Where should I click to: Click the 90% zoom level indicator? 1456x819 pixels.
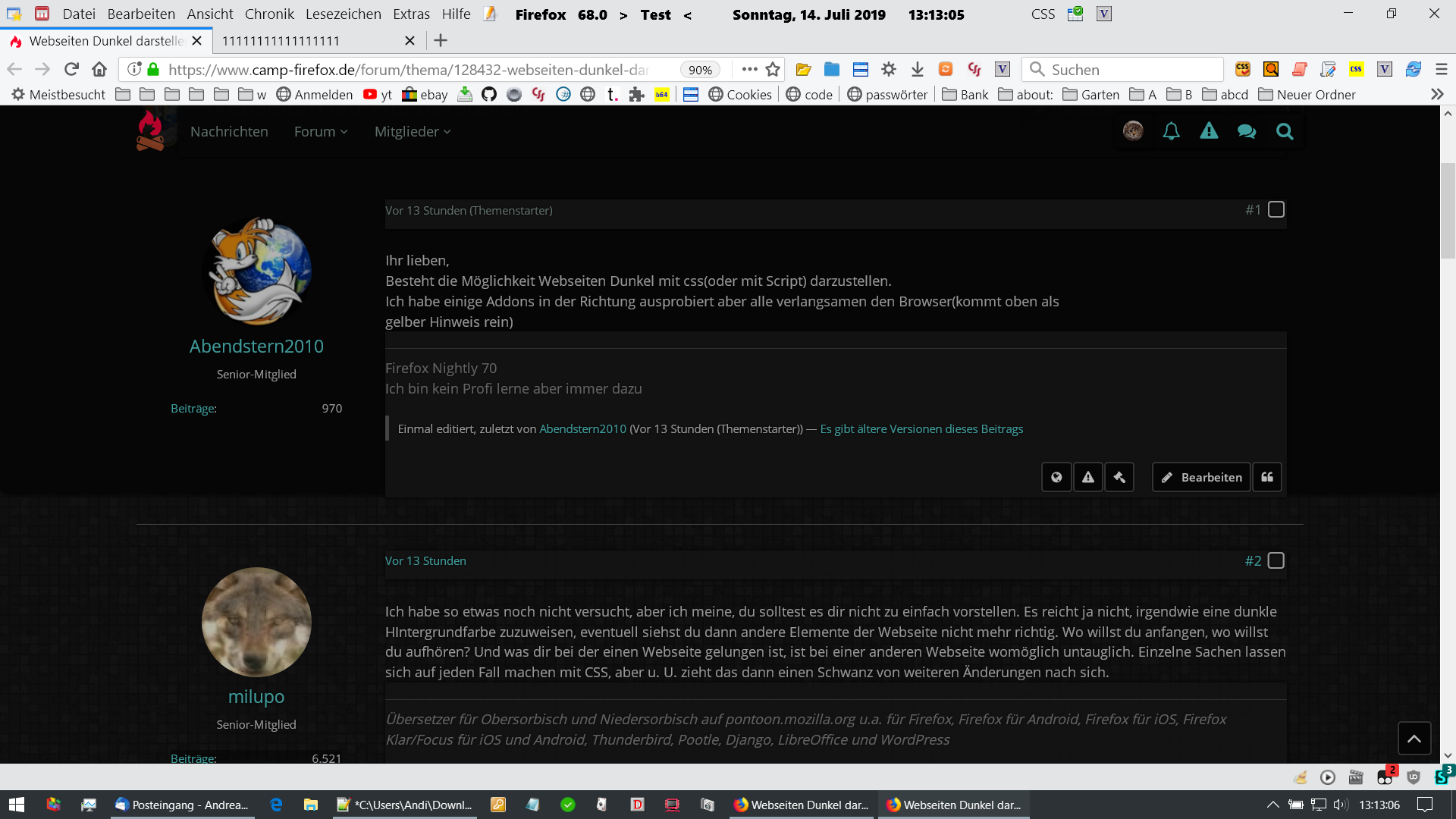699,70
